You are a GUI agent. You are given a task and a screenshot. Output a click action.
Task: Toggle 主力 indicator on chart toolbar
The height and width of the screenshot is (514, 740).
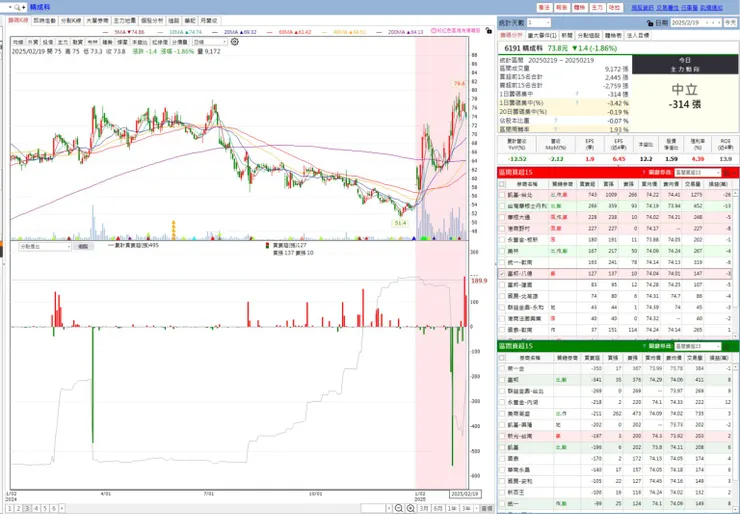pos(63,42)
